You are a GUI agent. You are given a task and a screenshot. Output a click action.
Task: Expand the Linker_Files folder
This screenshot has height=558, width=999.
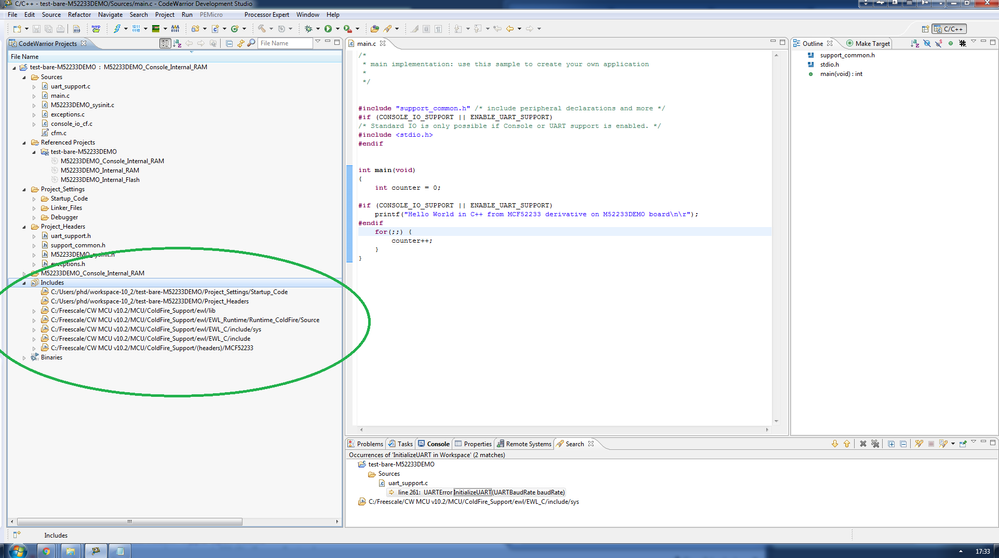[x=34, y=208]
